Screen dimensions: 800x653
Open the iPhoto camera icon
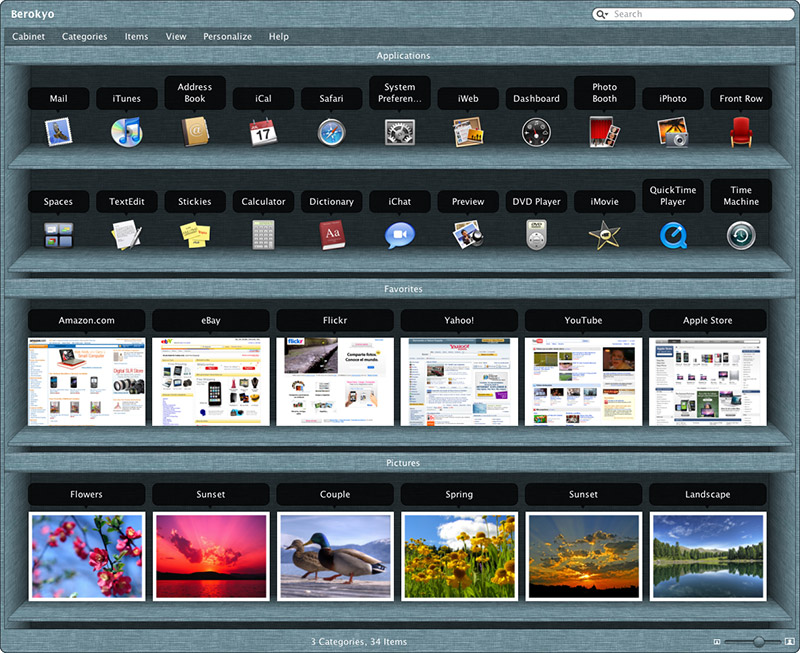[x=673, y=132]
